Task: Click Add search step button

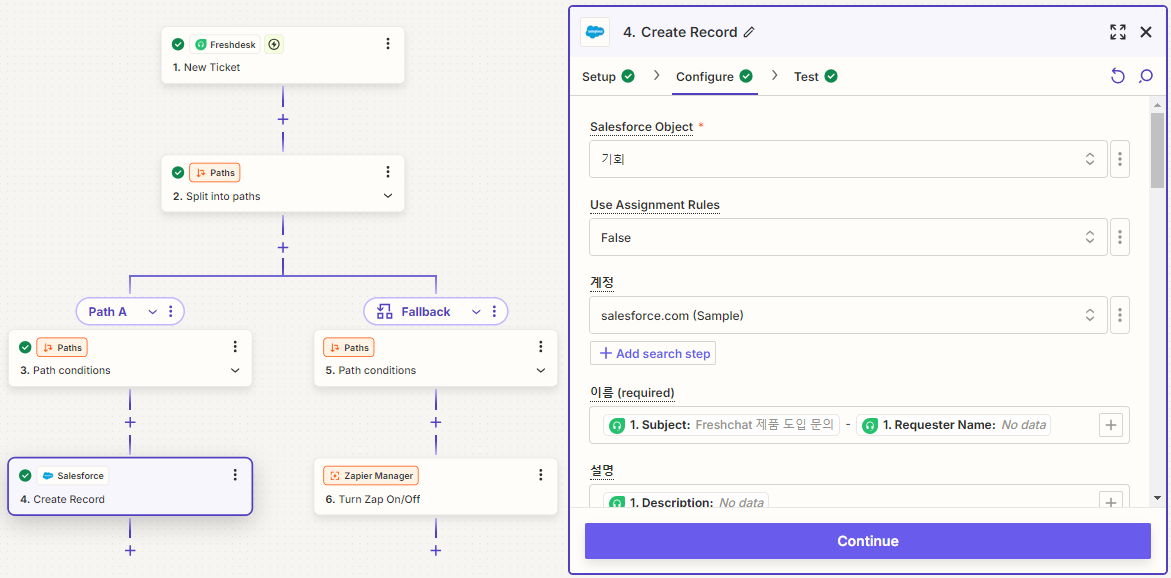Action: tap(653, 353)
